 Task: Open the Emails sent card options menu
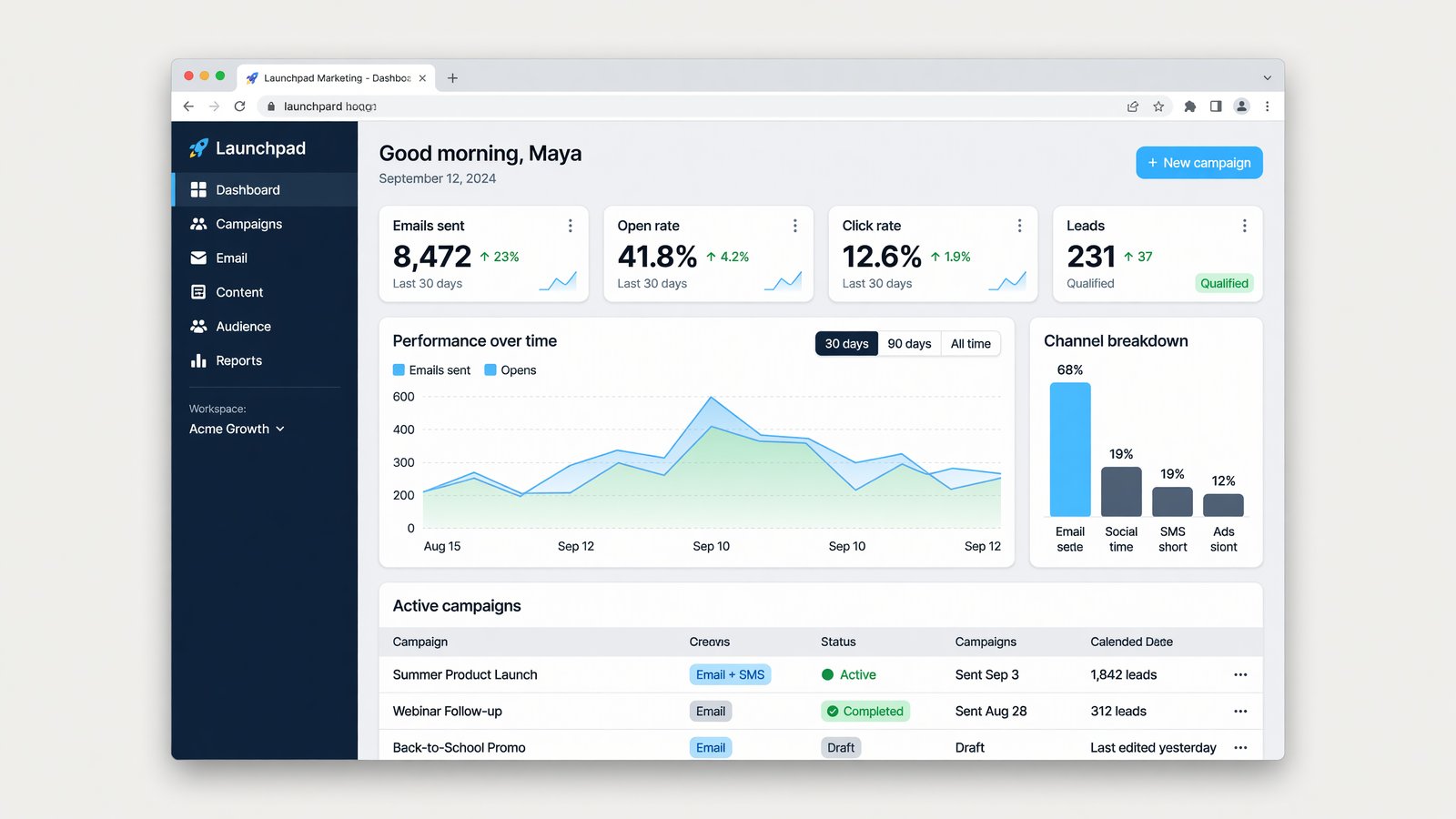(571, 226)
